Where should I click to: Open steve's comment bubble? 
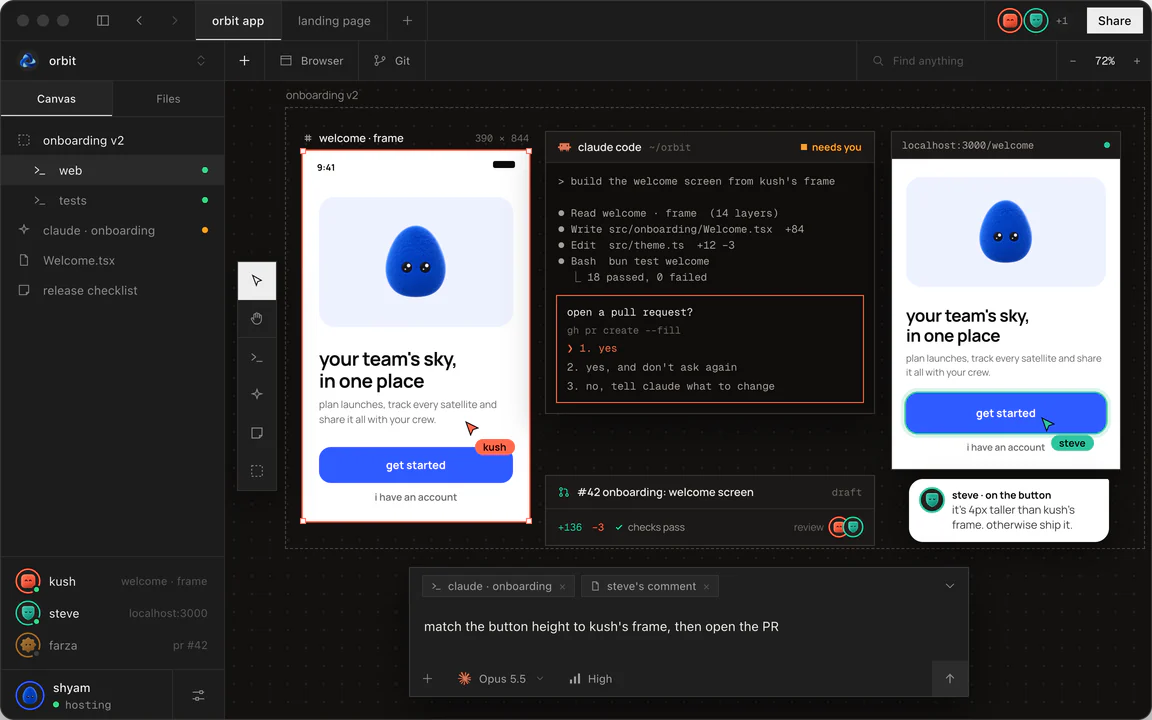[x=1009, y=511]
